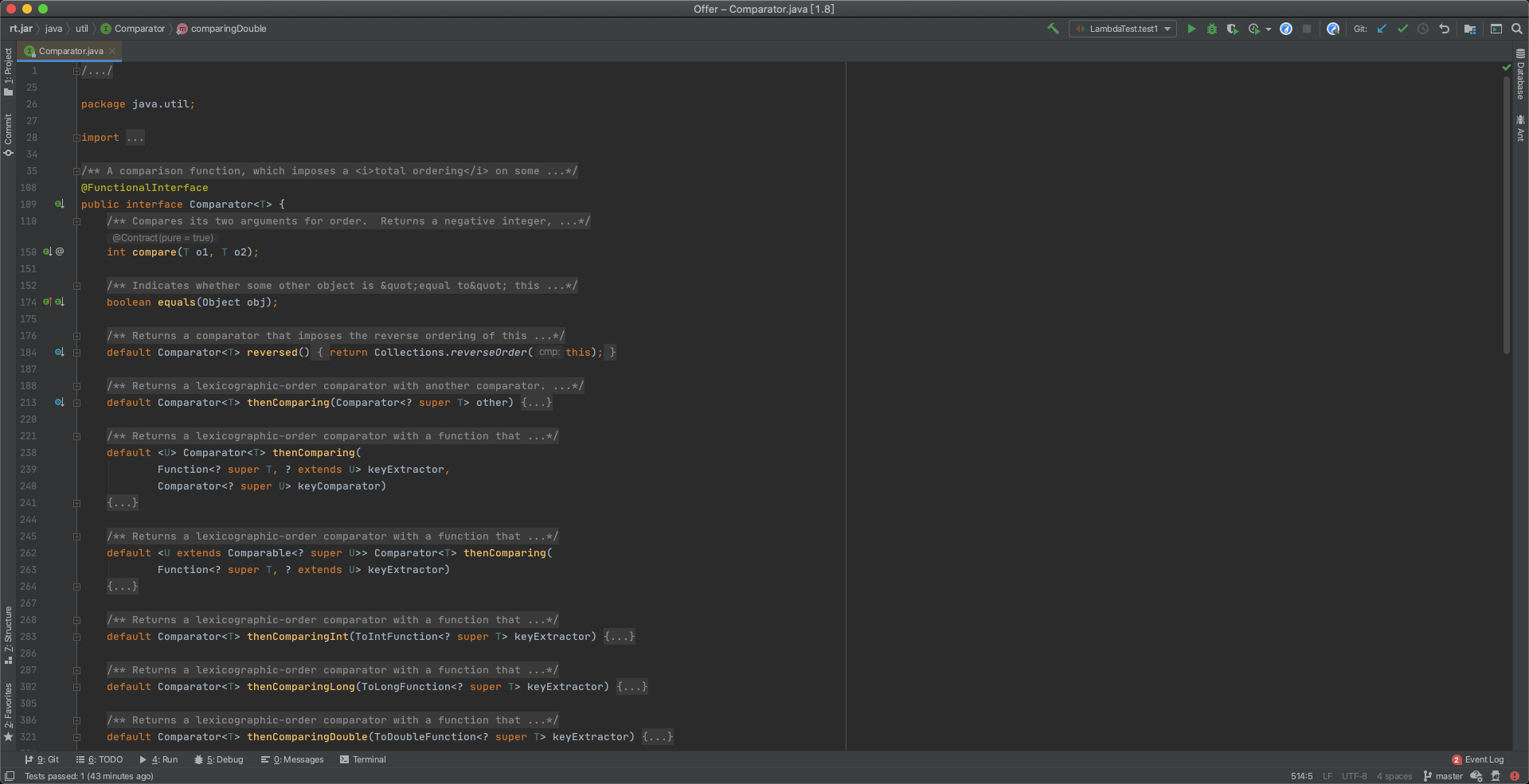The width and height of the screenshot is (1529, 784).
Task: Open the Structure side panel
Action: pos(8,634)
